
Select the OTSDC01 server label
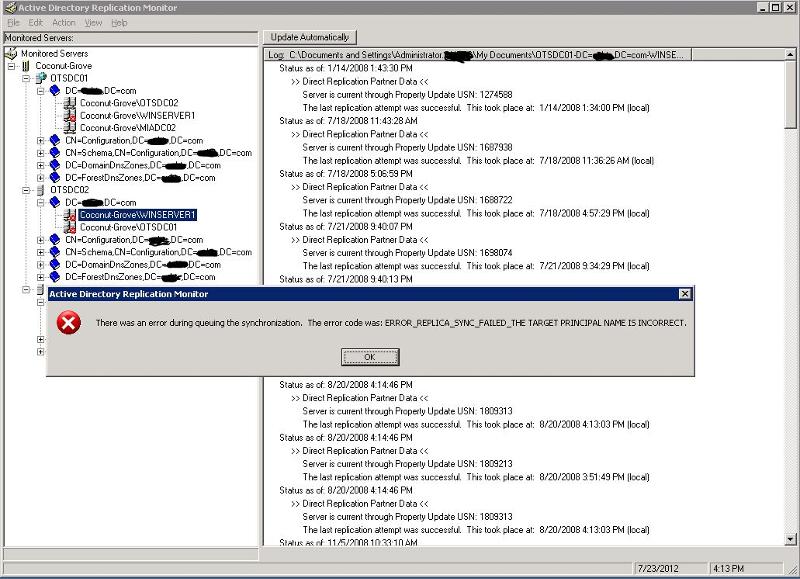coord(69,78)
